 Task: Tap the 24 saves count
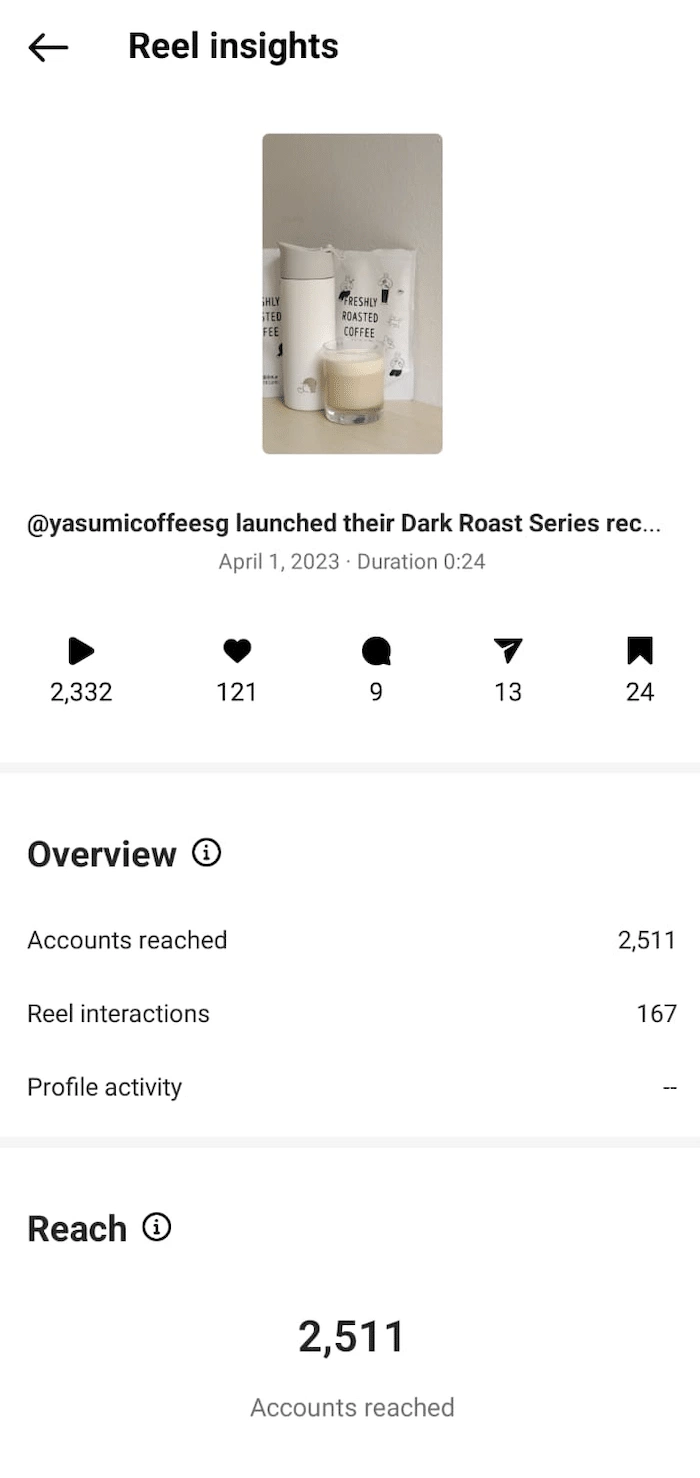pos(640,692)
